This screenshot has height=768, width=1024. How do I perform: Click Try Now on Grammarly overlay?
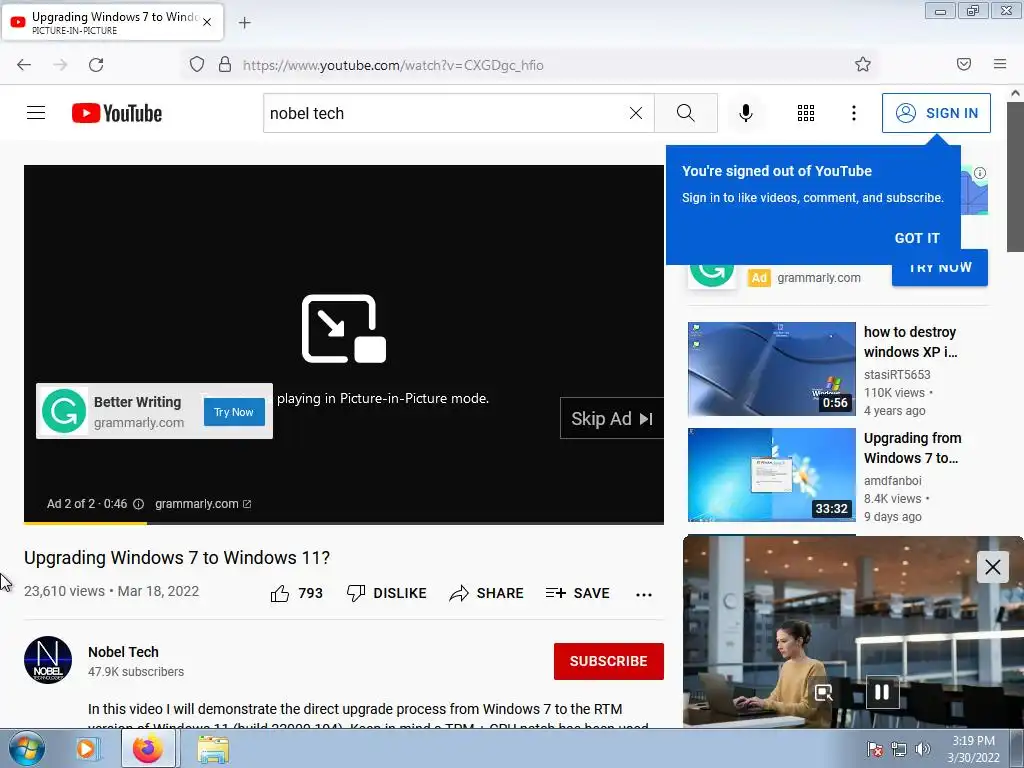tap(234, 412)
